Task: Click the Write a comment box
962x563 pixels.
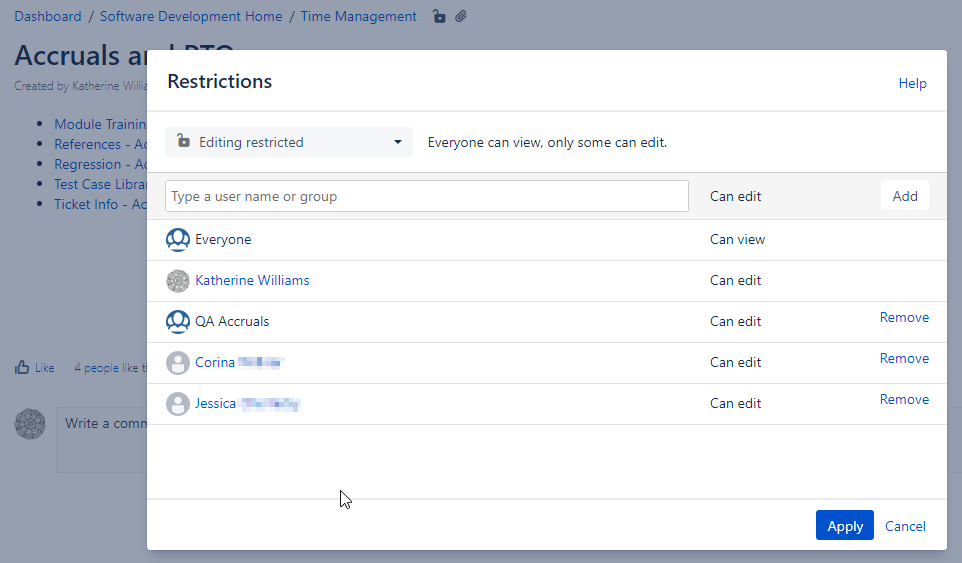Action: [102, 440]
